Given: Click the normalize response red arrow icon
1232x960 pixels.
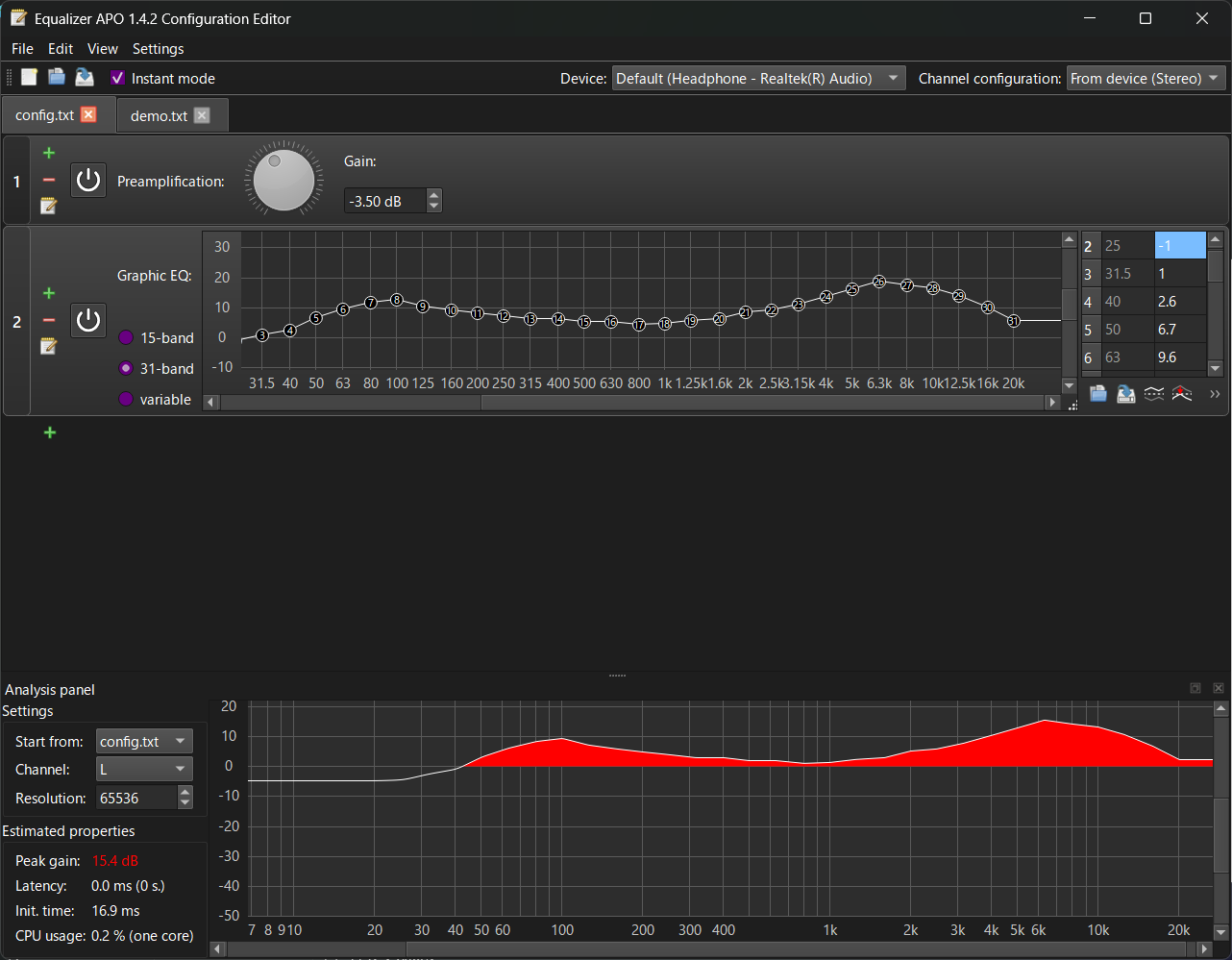Looking at the screenshot, I should pyautogui.click(x=1182, y=394).
